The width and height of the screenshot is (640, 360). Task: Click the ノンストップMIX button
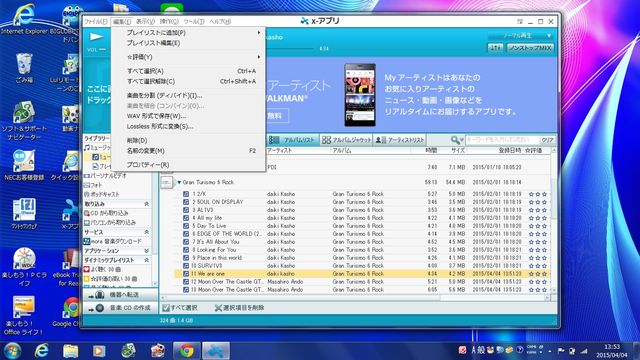click(530, 48)
